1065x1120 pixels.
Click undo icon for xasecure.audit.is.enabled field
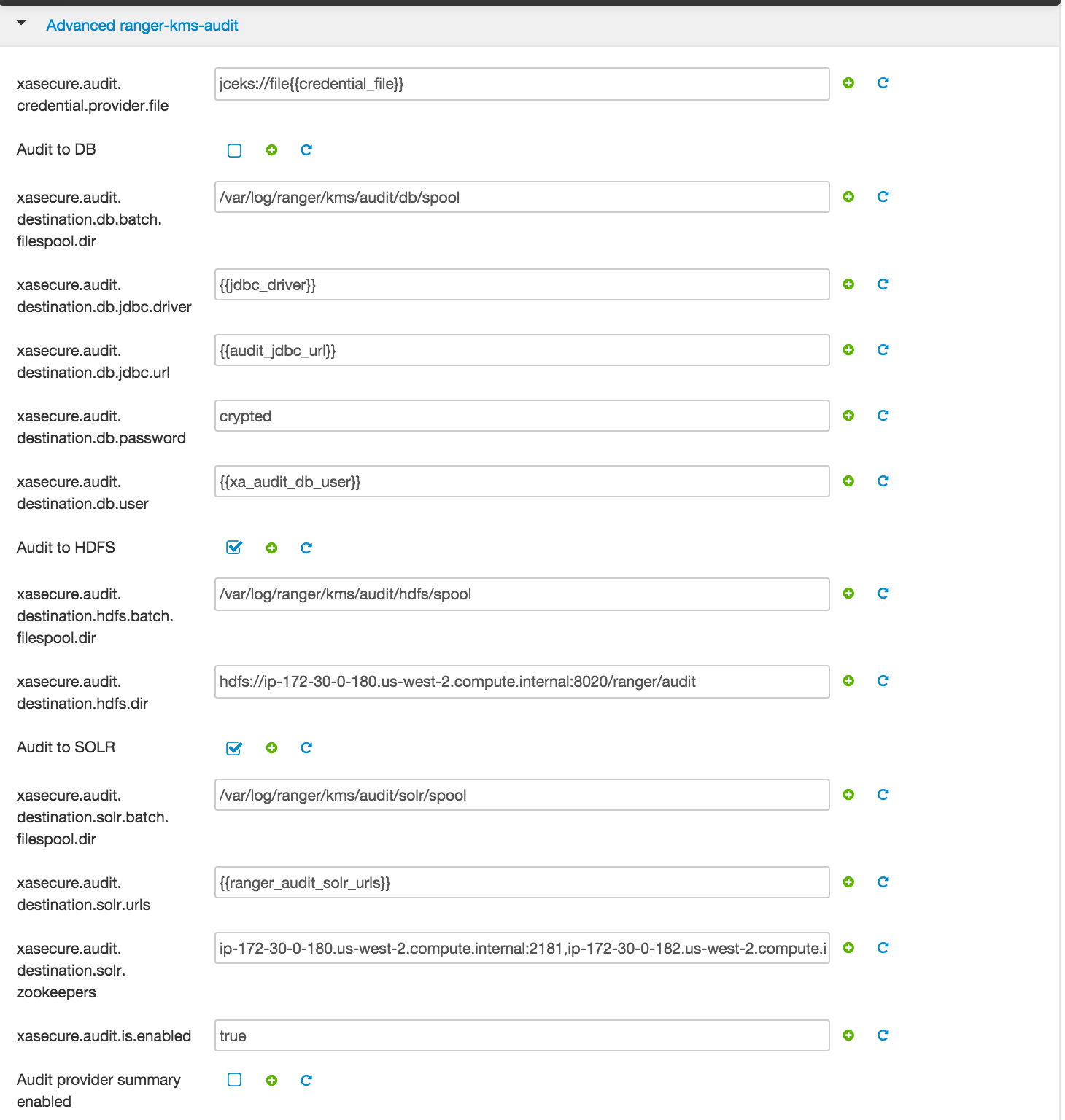883,1035
